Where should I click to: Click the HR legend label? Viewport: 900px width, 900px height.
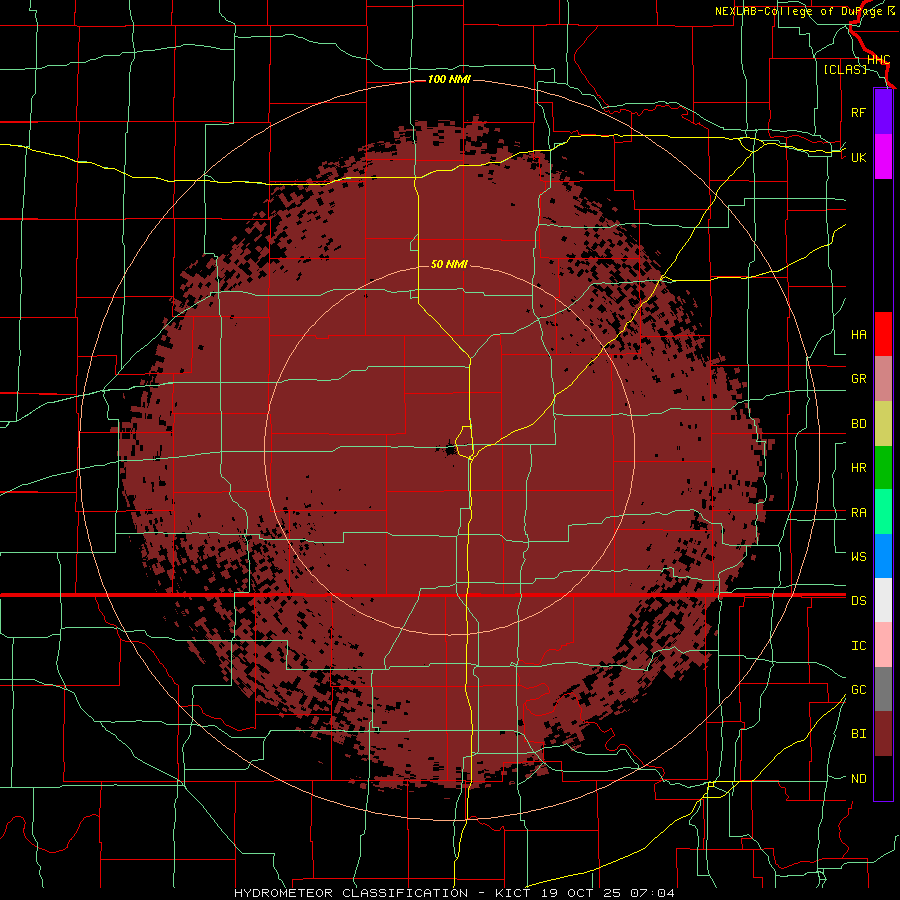point(858,468)
